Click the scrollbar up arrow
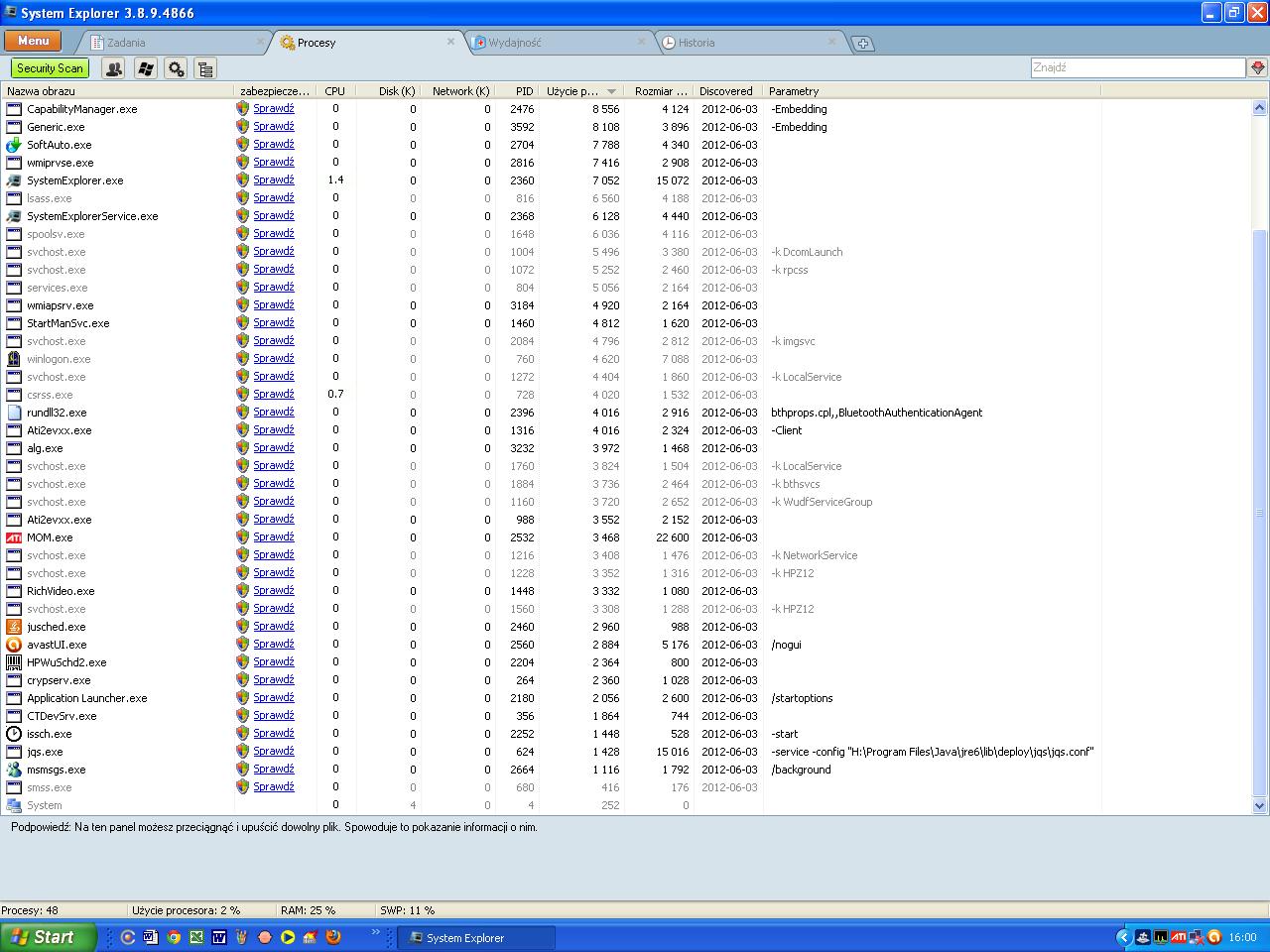The width and height of the screenshot is (1270, 952). coord(1260,108)
